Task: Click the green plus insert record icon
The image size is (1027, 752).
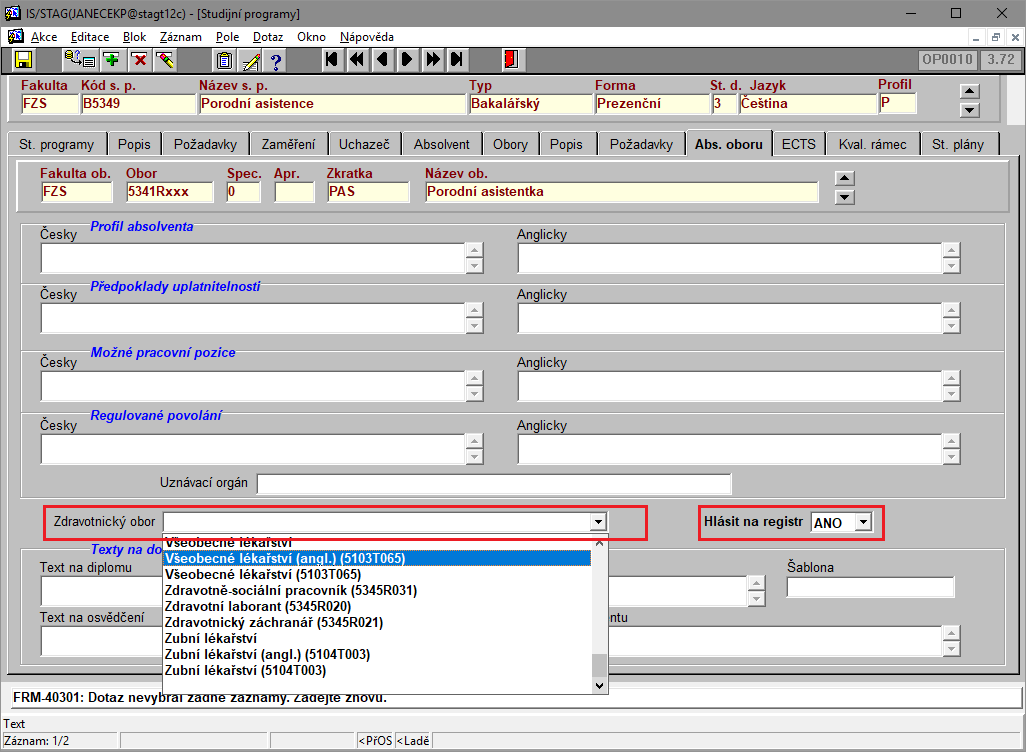Action: (113, 60)
